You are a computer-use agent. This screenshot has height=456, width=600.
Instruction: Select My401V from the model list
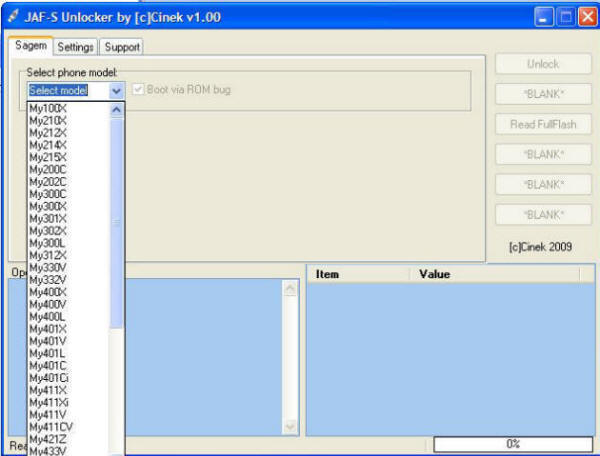coord(69,341)
